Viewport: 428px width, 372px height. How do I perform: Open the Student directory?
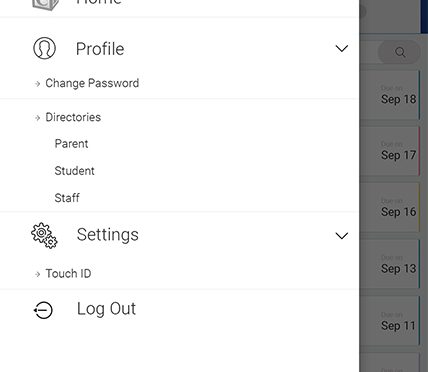[74, 171]
